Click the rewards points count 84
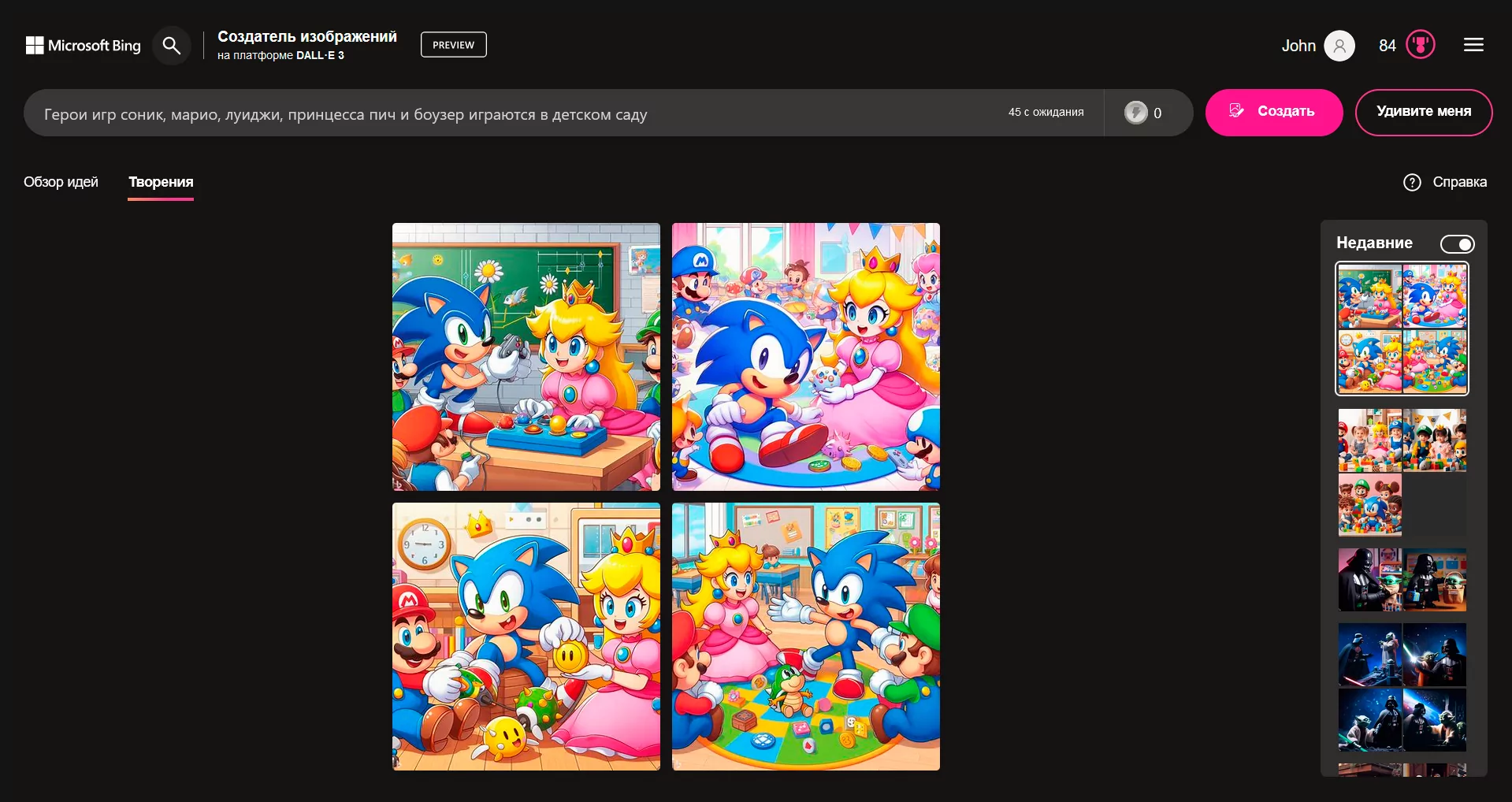This screenshot has height=802, width=1512. point(1388,46)
